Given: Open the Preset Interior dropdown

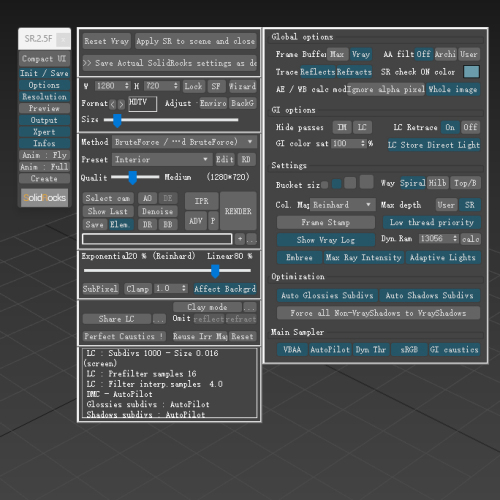Looking at the screenshot, I should pyautogui.click(x=162, y=160).
